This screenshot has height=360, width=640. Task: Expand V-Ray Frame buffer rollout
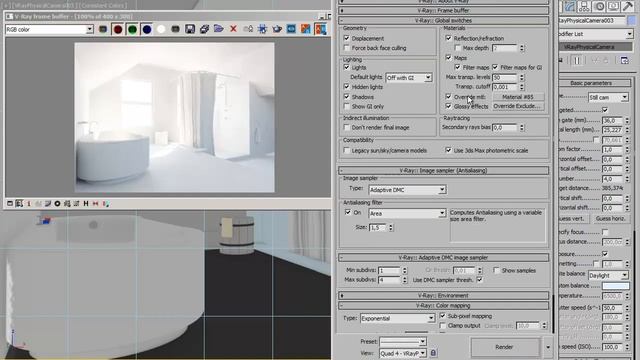[x=444, y=10]
